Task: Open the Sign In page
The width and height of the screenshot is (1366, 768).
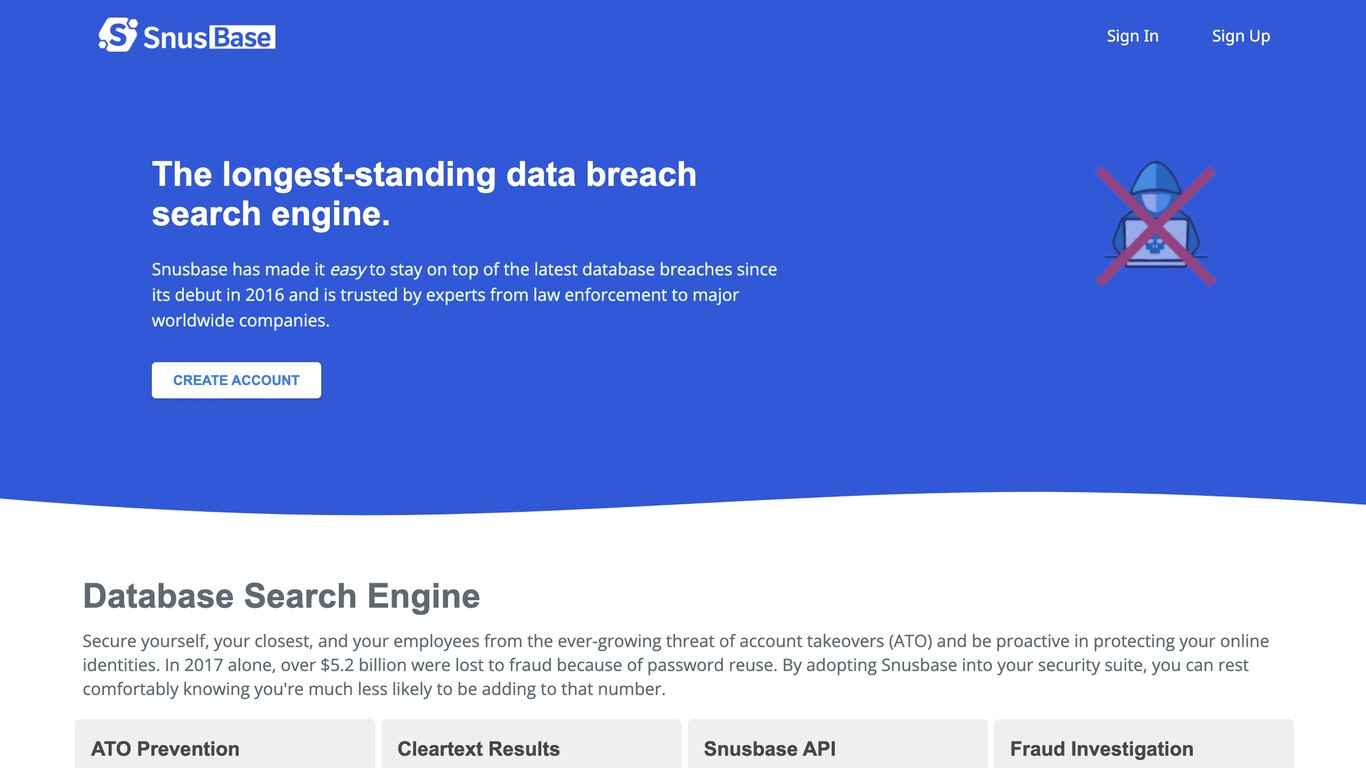Action: [1132, 36]
